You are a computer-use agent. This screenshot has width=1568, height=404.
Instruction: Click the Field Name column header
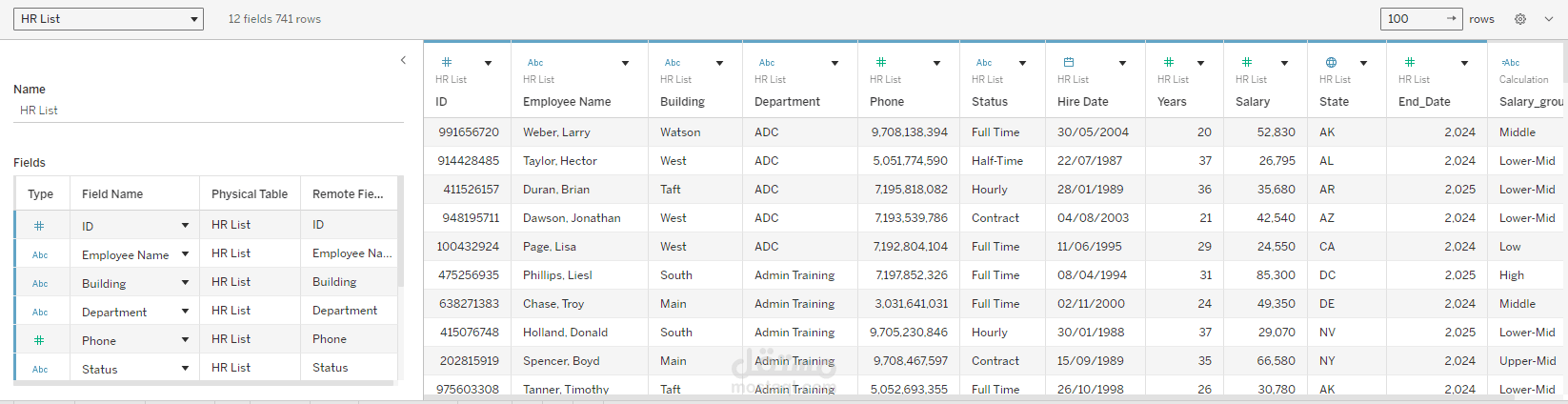pyautogui.click(x=112, y=193)
